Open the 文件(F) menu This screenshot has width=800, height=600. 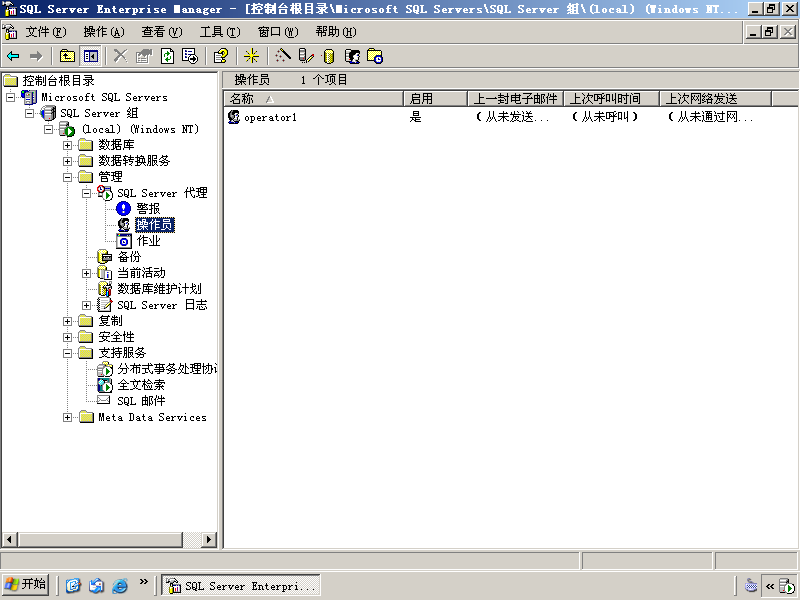point(45,32)
